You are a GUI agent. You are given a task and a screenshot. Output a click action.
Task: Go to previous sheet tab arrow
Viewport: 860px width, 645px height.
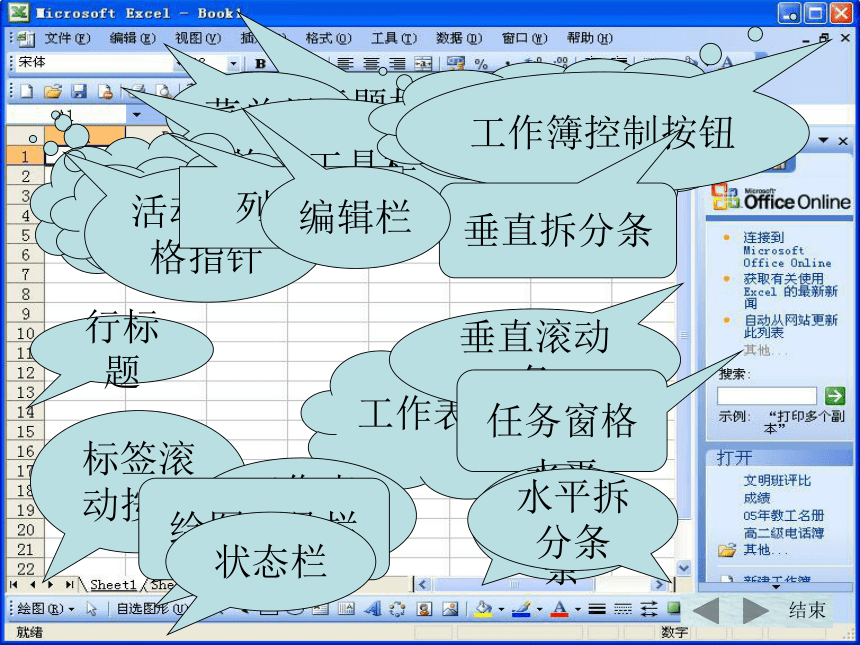(x=32, y=585)
